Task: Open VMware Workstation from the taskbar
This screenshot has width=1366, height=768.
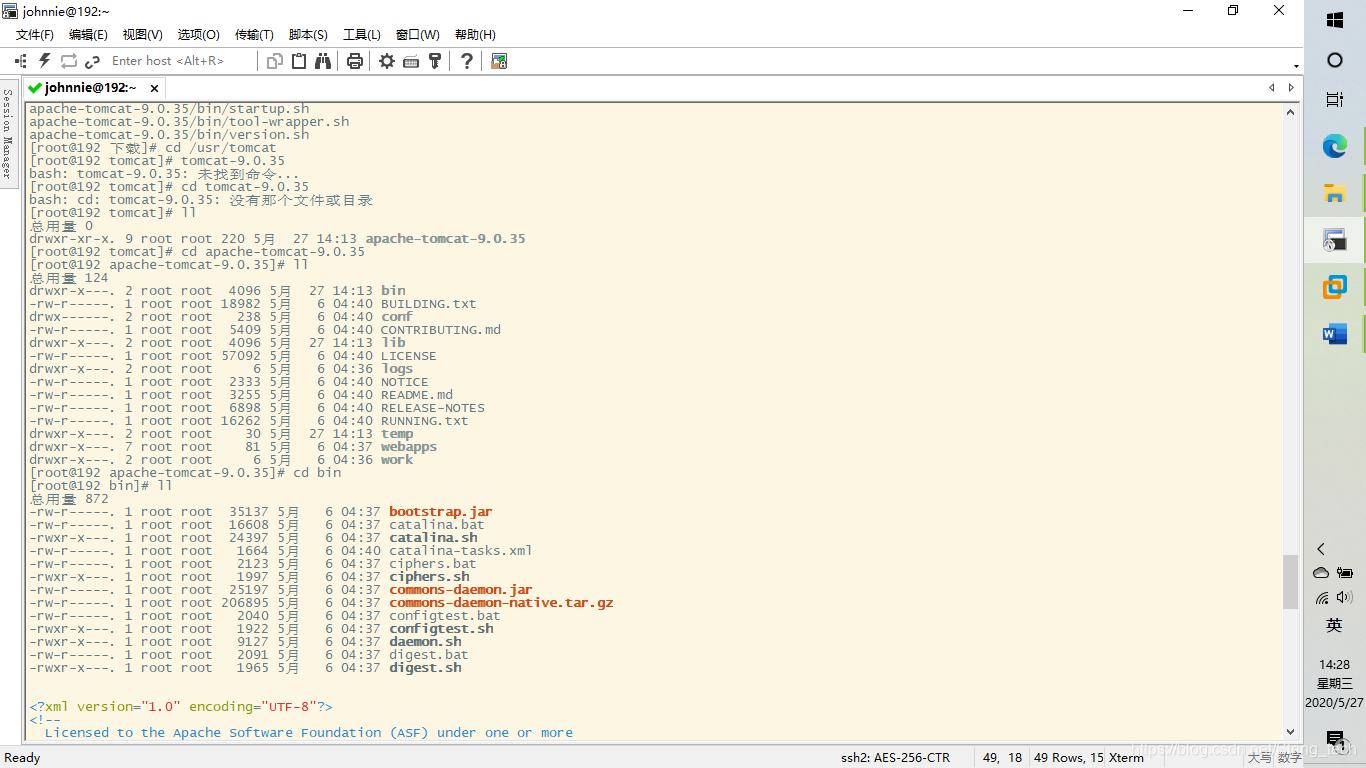Action: tap(1335, 287)
